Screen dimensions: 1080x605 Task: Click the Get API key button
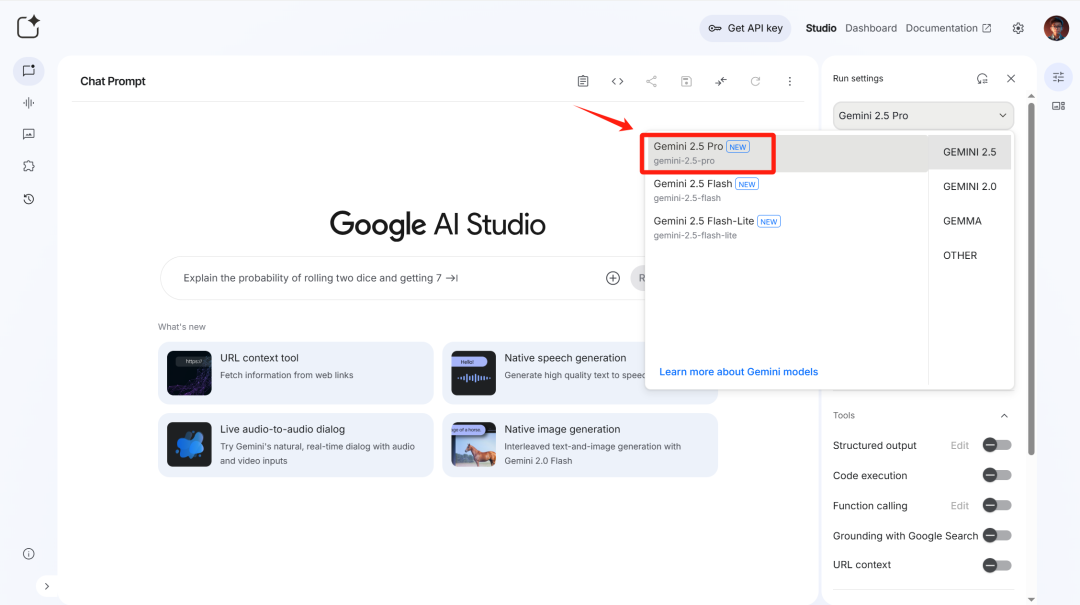(x=745, y=28)
